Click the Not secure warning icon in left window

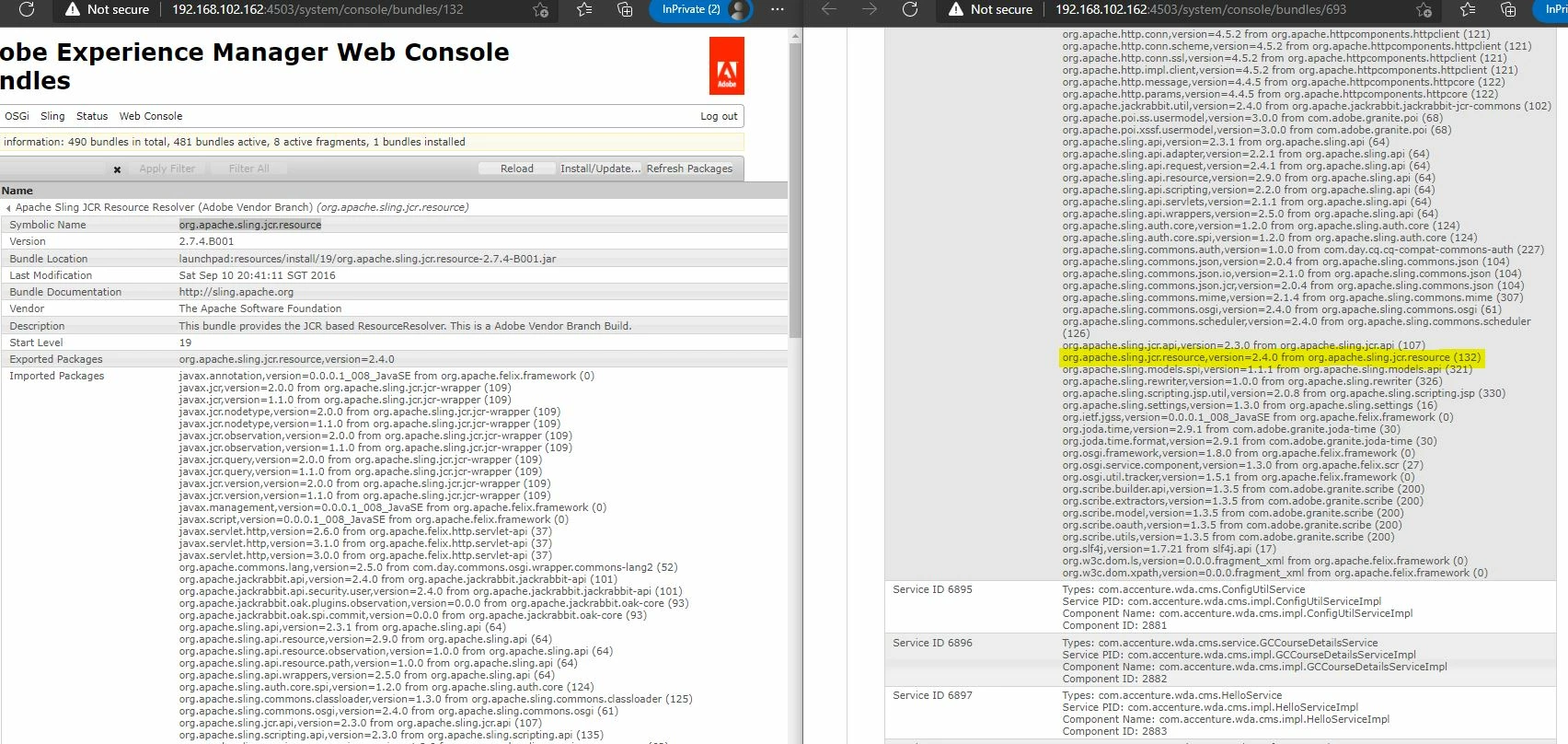click(x=73, y=9)
